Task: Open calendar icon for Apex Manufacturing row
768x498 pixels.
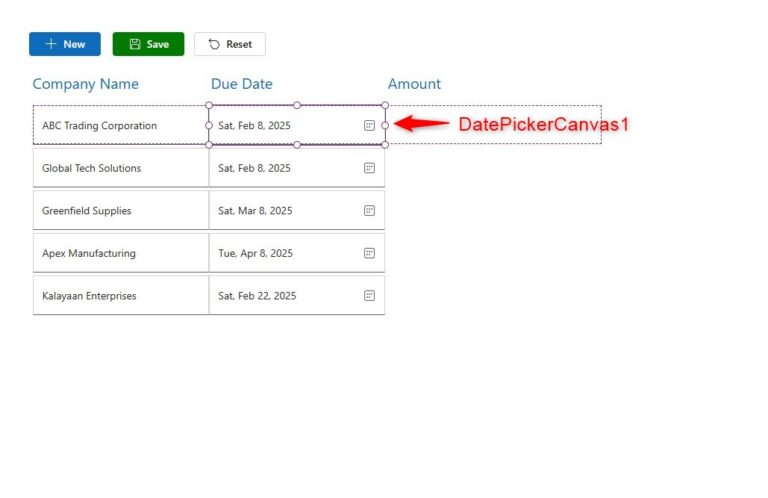Action: 369,253
